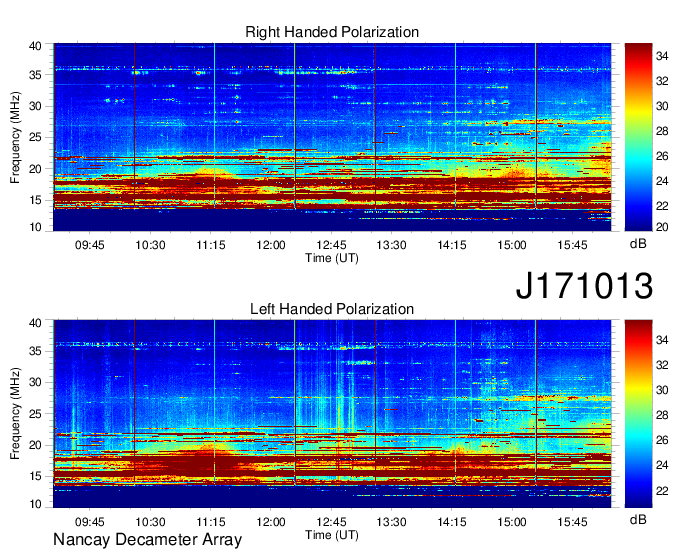This screenshot has height=552, width=680.
Task: Click 13:30 tick under right-handed plot
Action: pyautogui.click(x=391, y=245)
